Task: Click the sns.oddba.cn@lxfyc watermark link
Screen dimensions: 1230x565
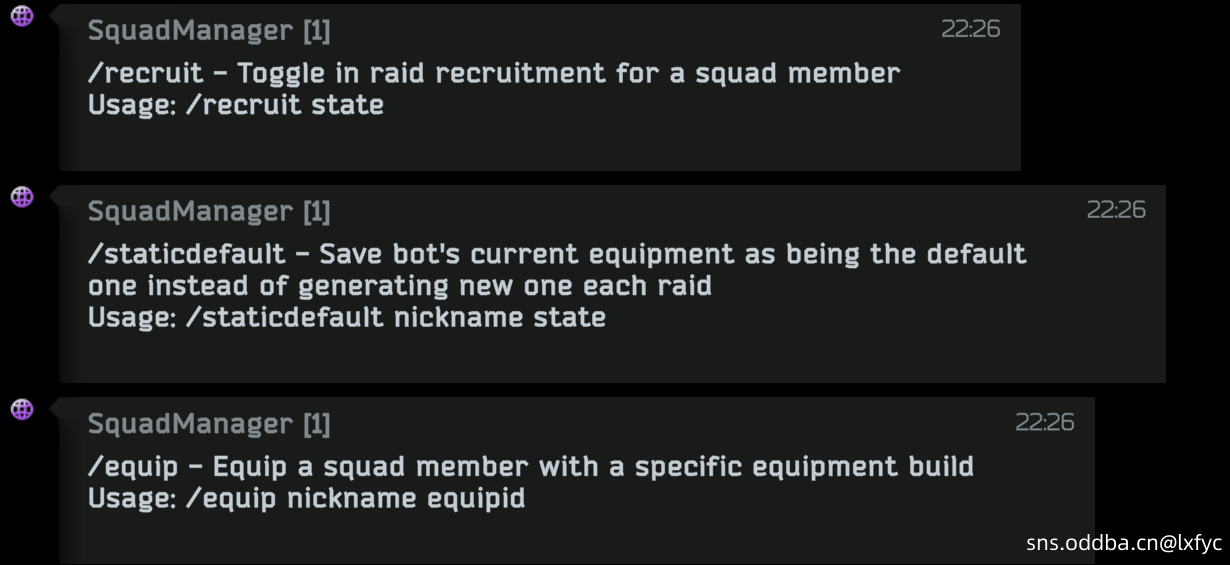Action: tap(1124, 543)
